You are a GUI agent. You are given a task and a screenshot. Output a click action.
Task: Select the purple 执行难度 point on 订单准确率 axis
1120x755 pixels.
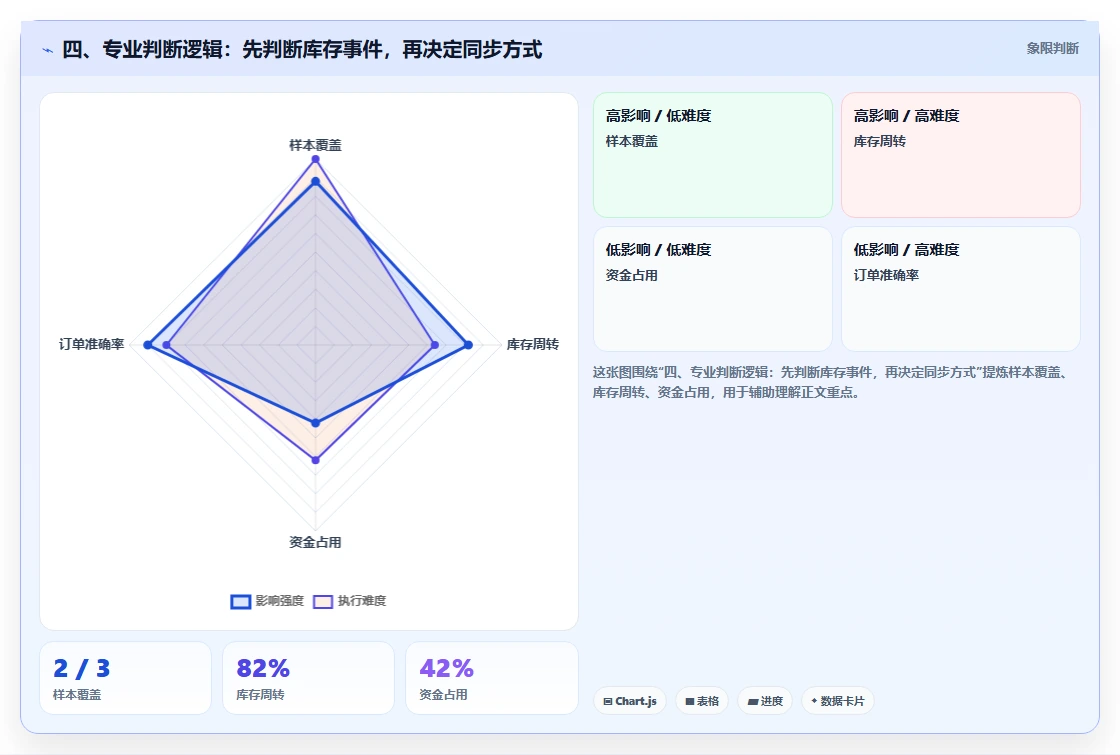pyautogui.click(x=166, y=345)
